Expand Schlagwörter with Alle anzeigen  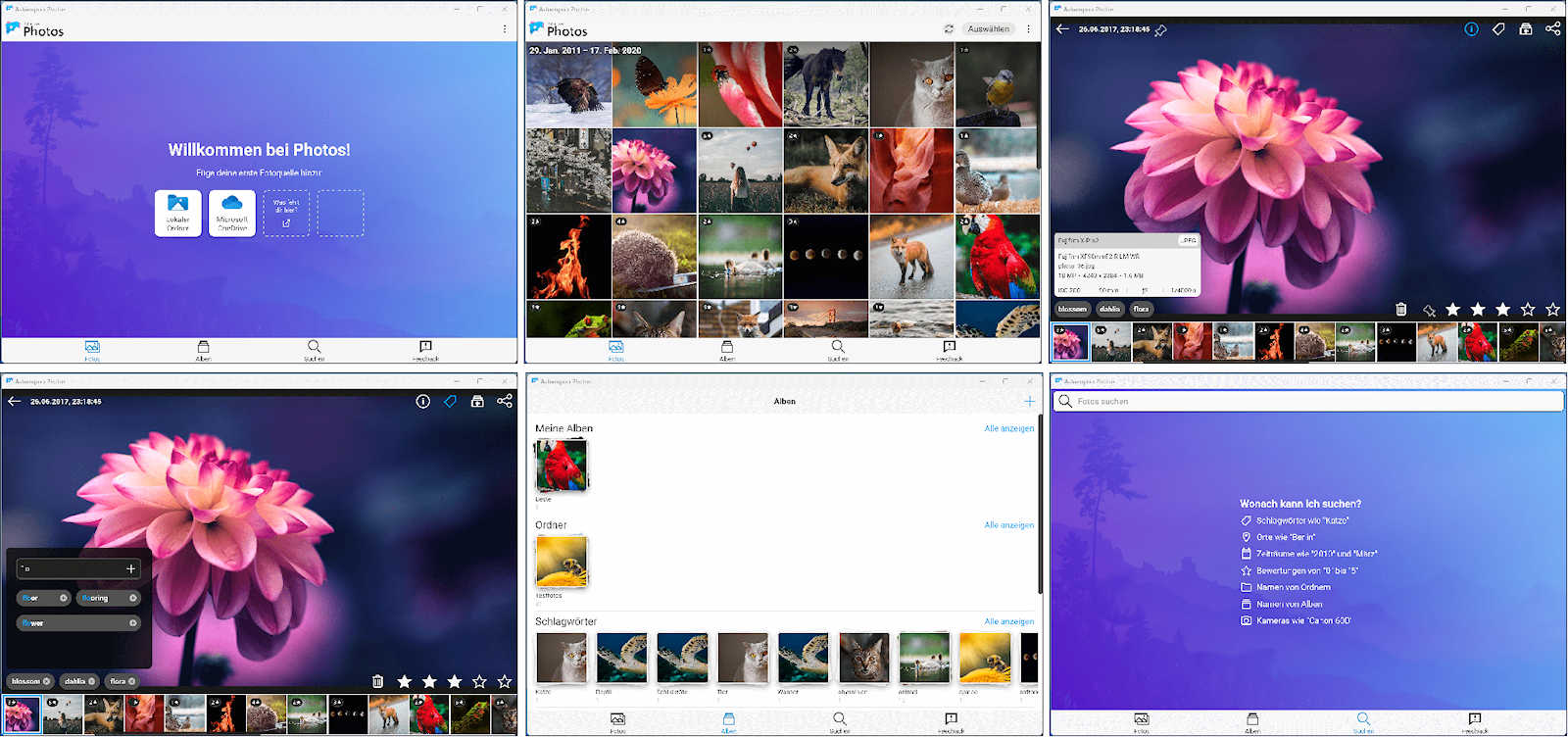[x=1008, y=621]
